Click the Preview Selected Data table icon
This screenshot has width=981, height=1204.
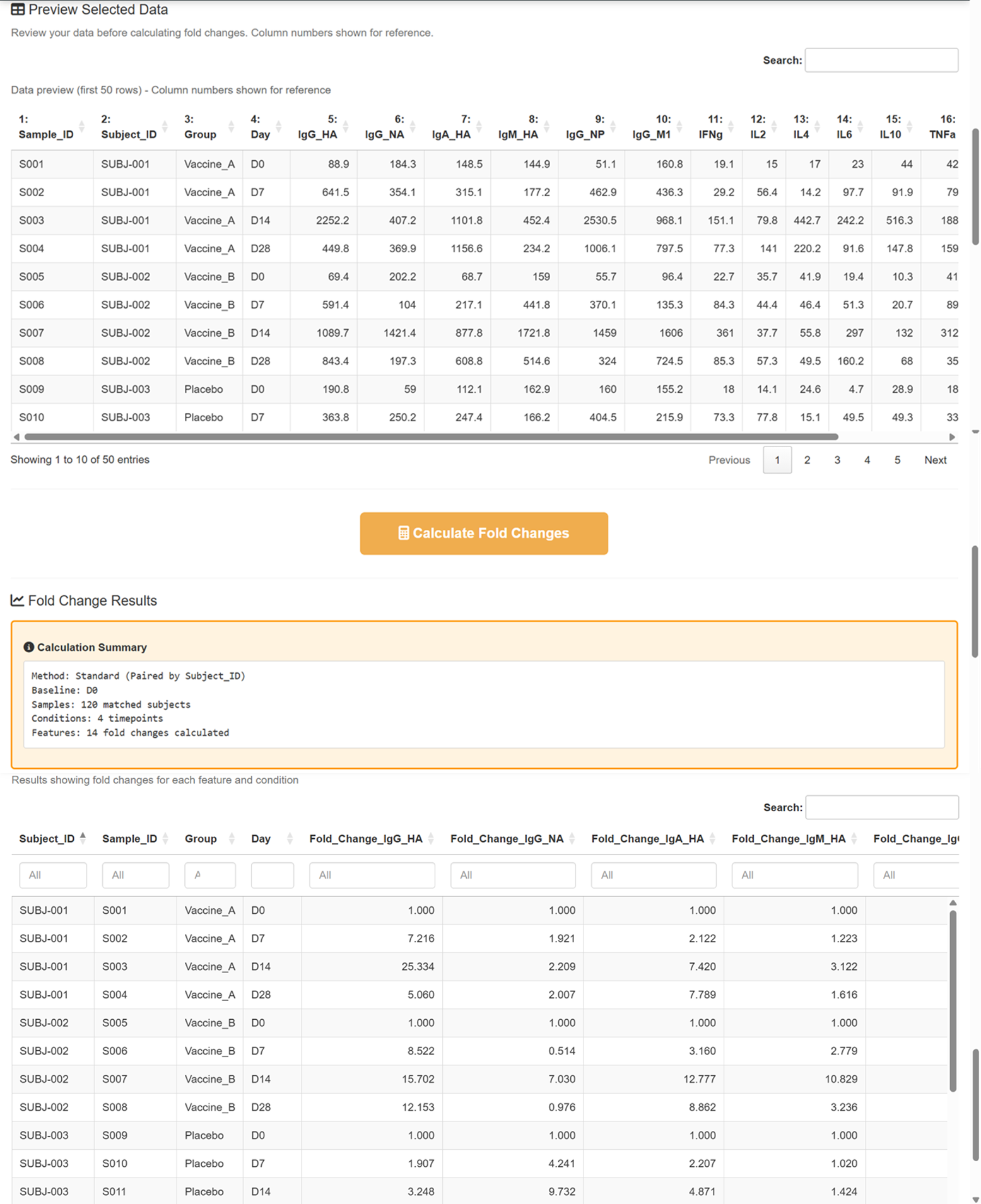(x=18, y=9)
